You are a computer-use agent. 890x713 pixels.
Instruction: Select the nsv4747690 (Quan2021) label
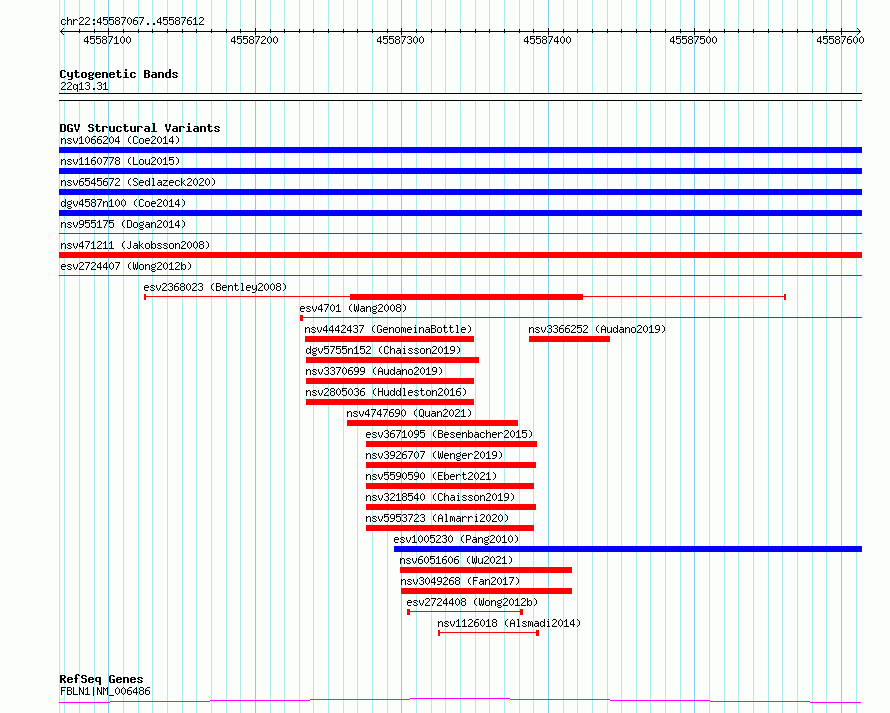(409, 413)
